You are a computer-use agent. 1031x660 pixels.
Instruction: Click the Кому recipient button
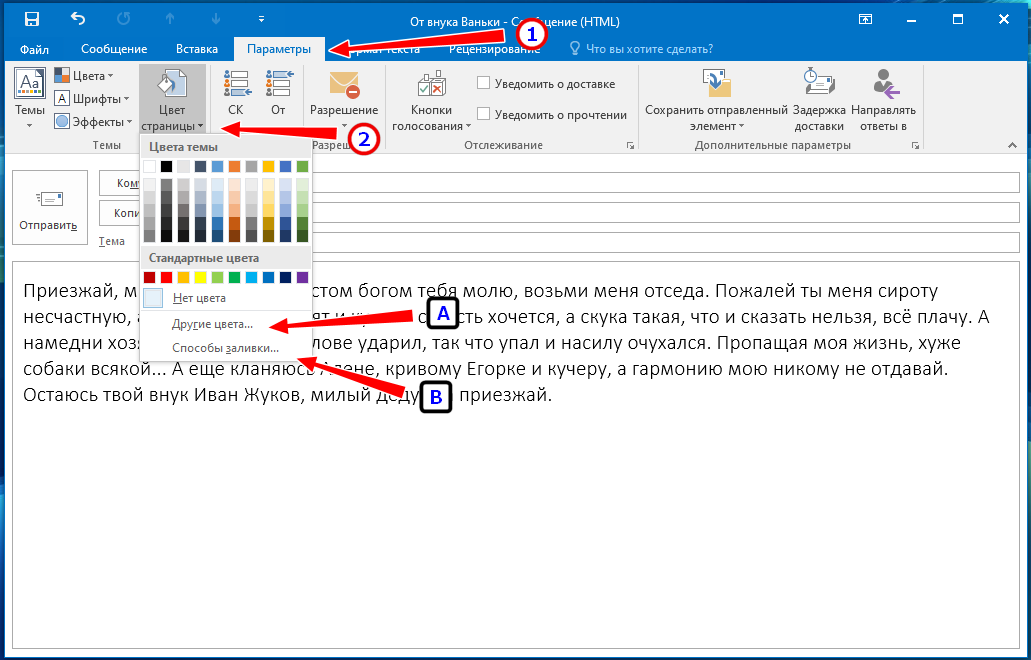(120, 183)
